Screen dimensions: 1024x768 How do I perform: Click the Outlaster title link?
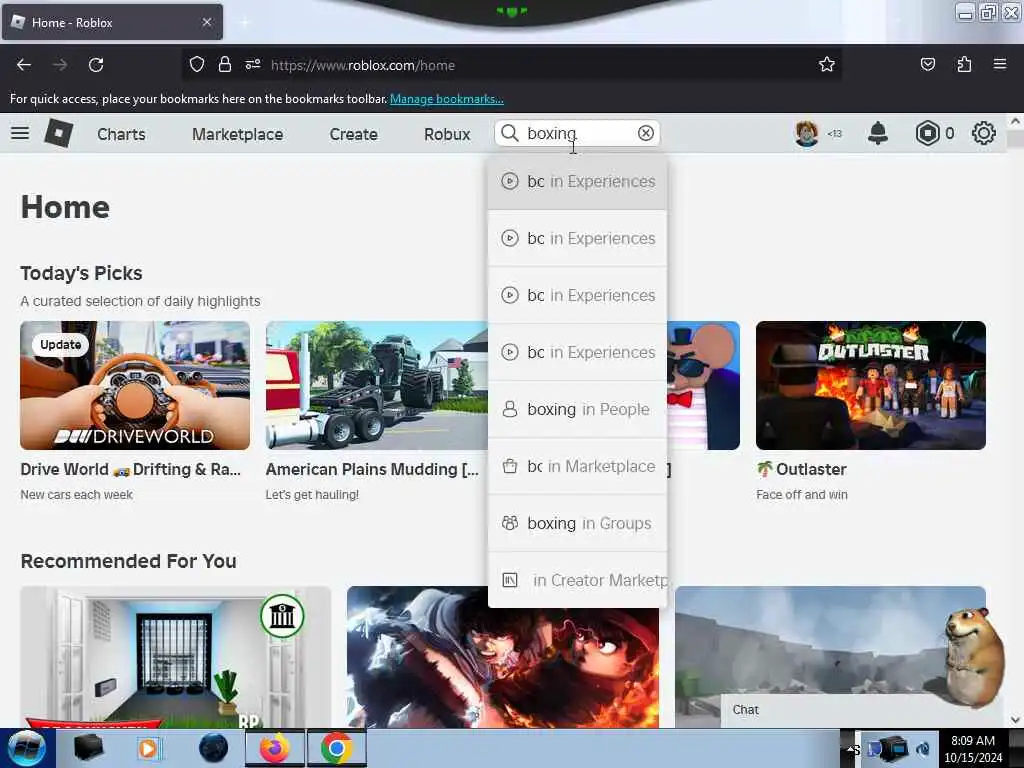tap(801, 469)
